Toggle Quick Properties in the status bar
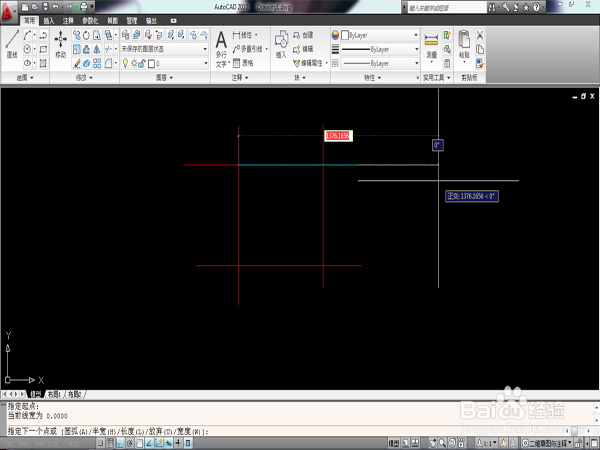This screenshot has height=450, width=600. pos(188,443)
